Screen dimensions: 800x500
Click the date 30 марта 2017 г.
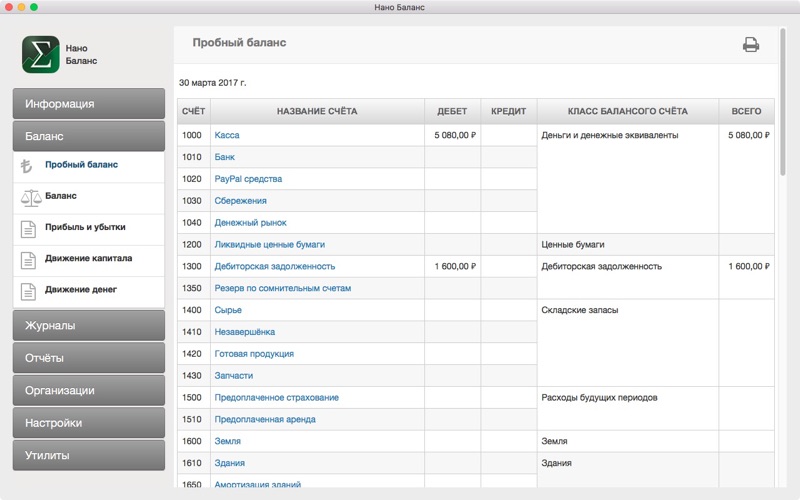click(x=212, y=83)
